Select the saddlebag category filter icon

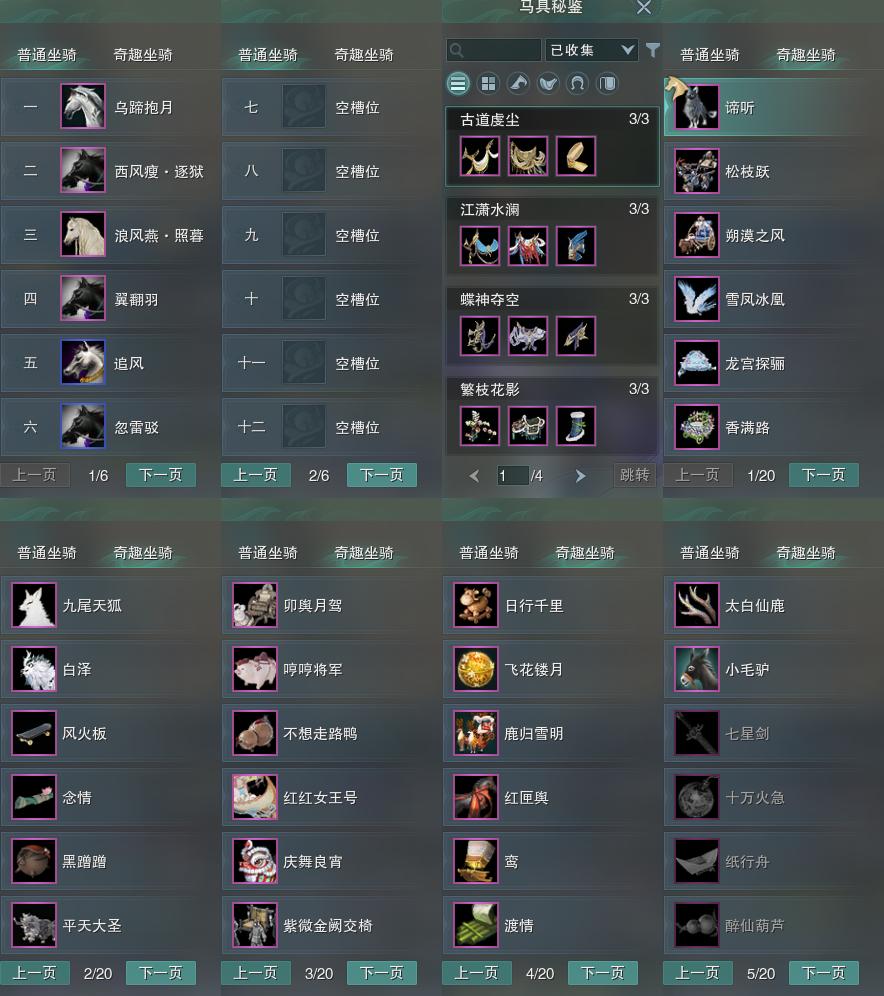[608, 84]
